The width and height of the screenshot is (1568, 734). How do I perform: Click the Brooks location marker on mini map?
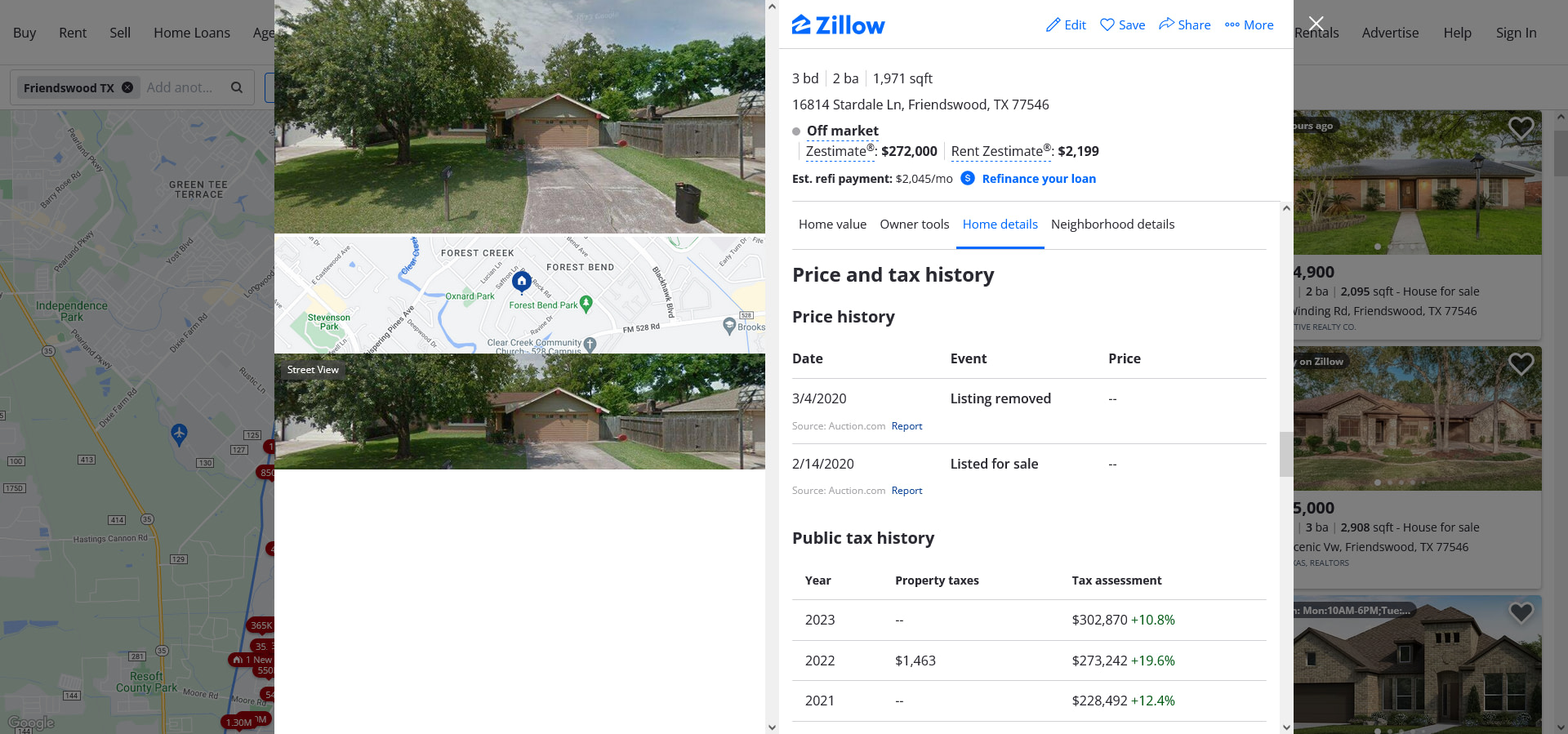[x=730, y=326]
